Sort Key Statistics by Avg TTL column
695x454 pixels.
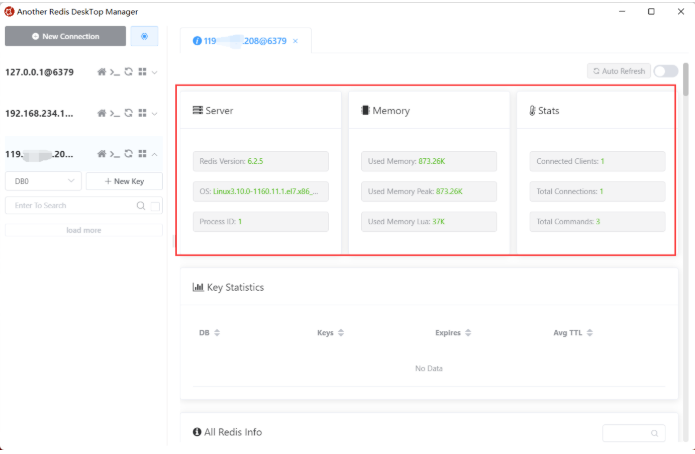(590, 333)
